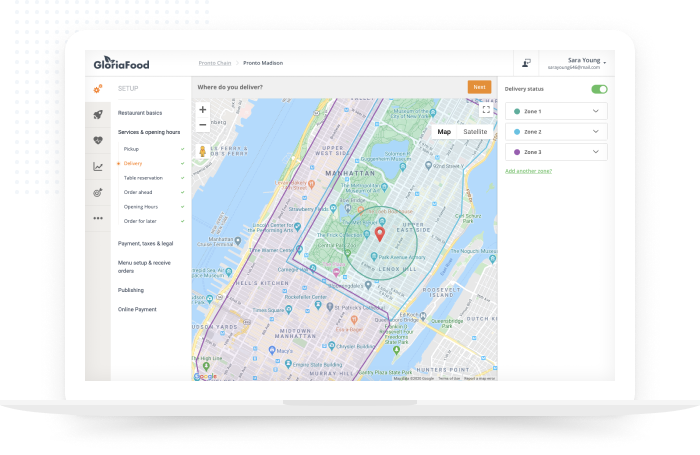Click the support agent icon in header
This screenshot has height=455, width=700.
(526, 63)
